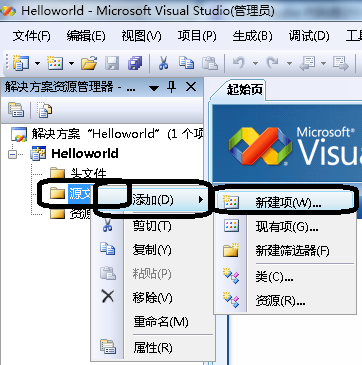Click the Cut scissors toolbar icon
Screen dimensions: 362x365
click(163, 63)
